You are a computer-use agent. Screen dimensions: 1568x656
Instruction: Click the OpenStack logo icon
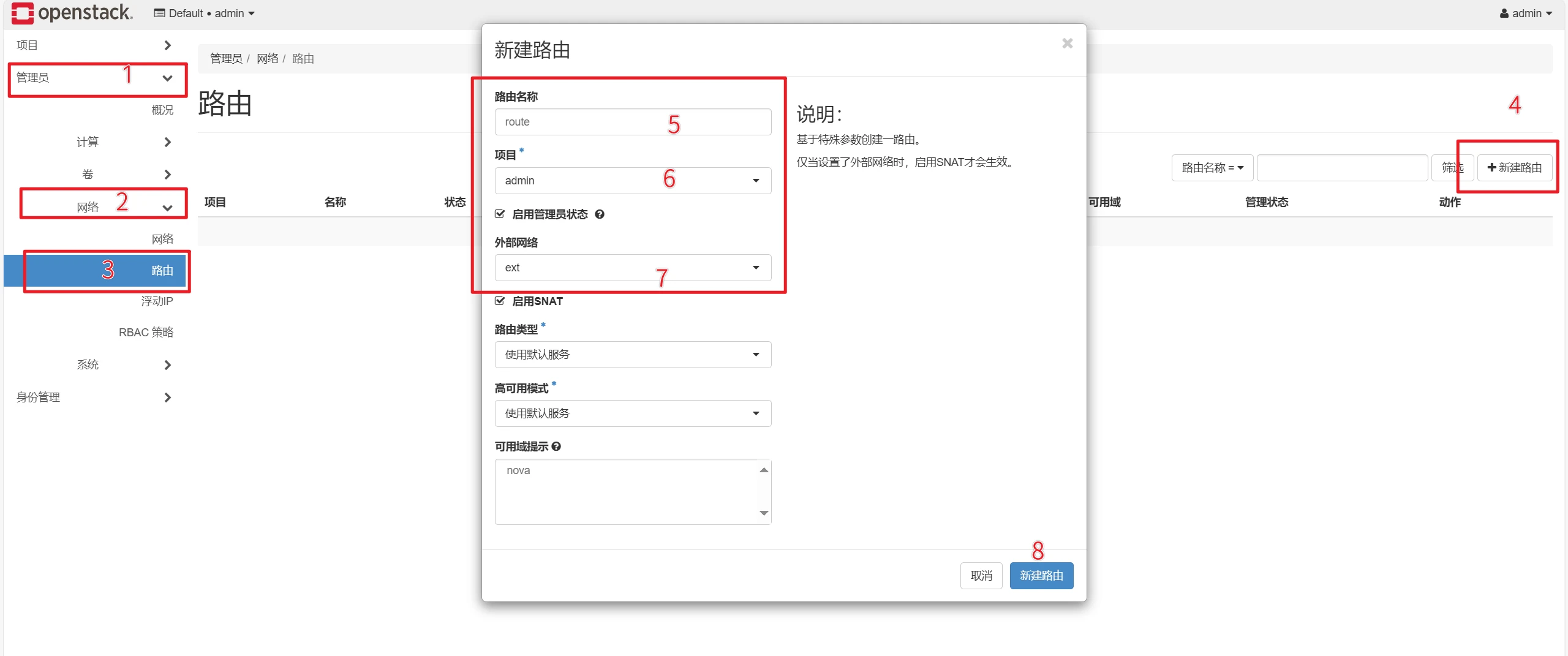23,13
